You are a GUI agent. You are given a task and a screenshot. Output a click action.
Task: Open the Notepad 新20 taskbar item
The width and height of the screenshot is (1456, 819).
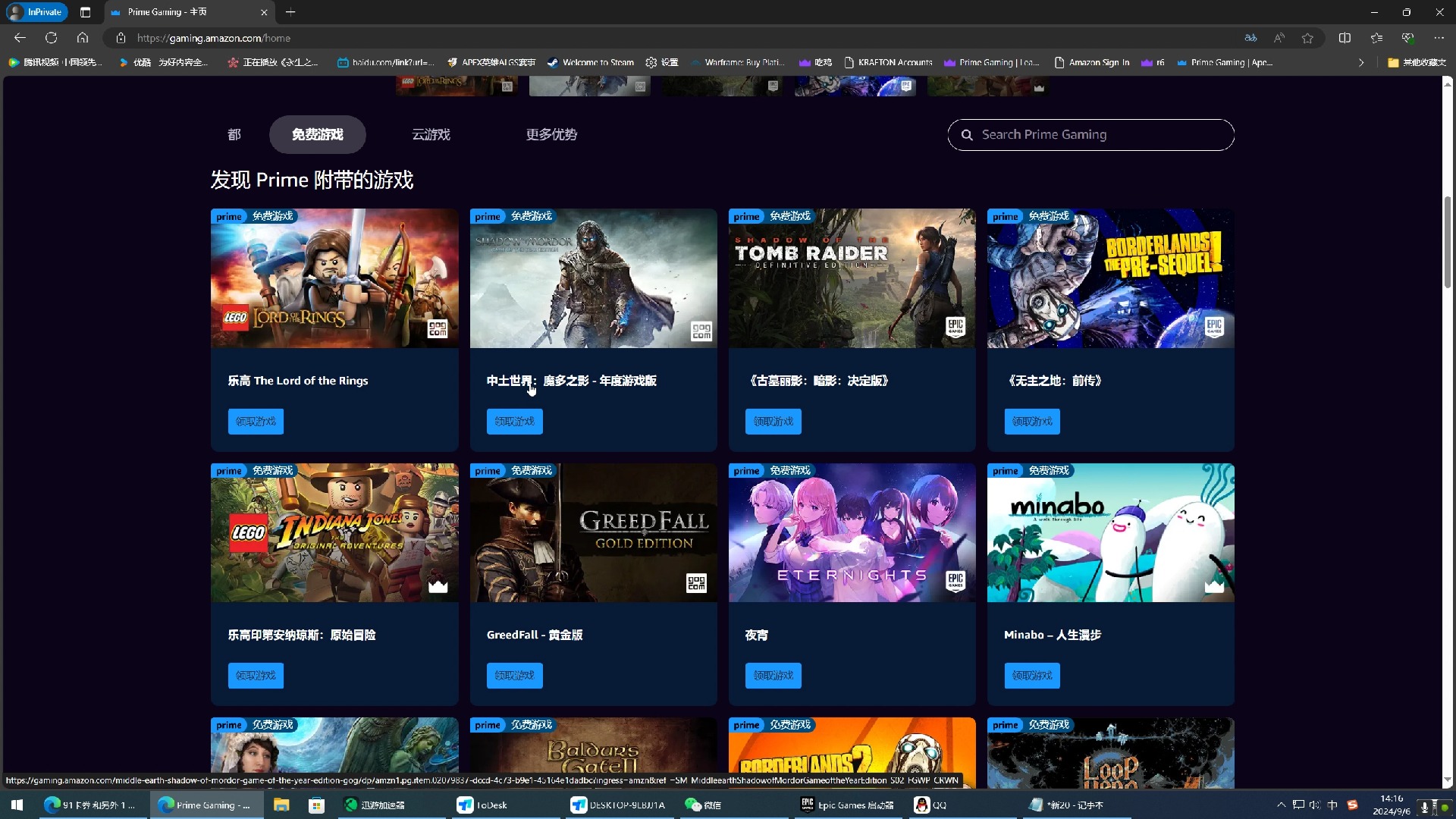(1066, 805)
